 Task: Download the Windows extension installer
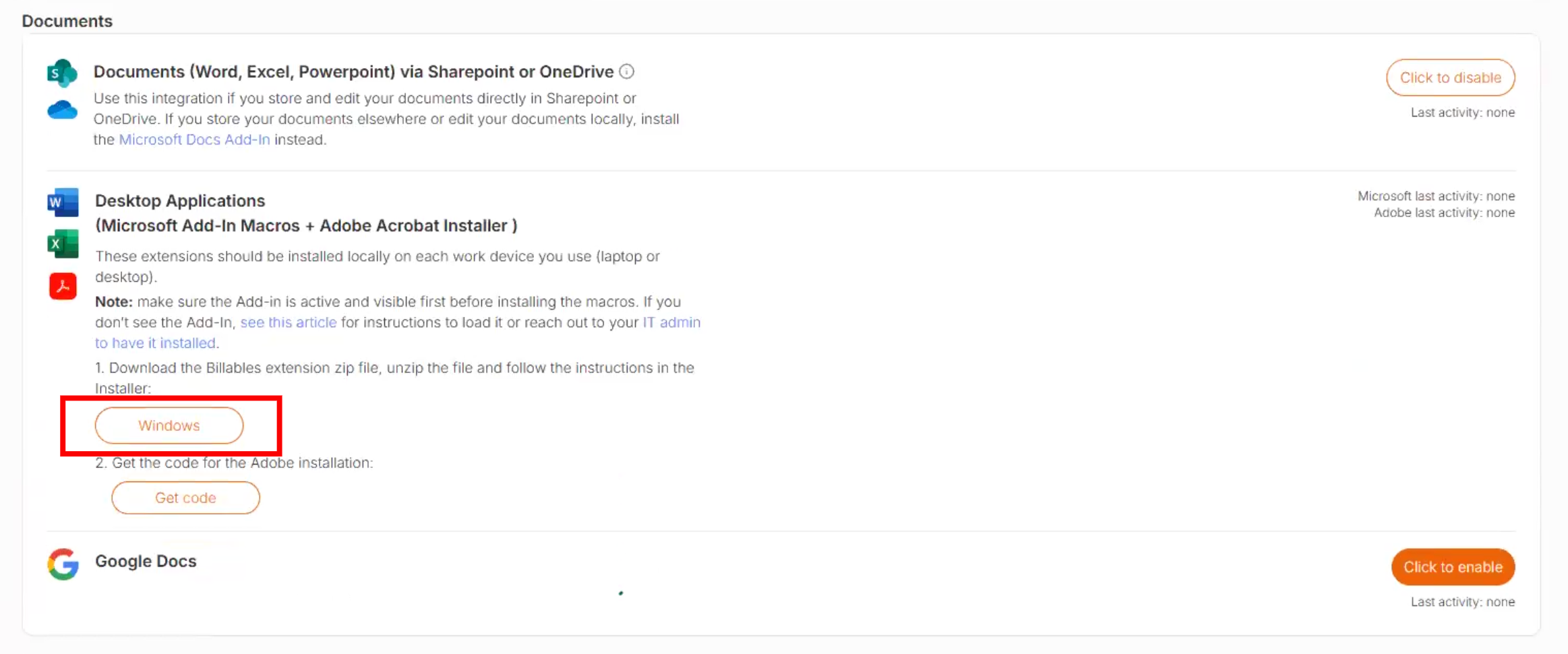169,425
